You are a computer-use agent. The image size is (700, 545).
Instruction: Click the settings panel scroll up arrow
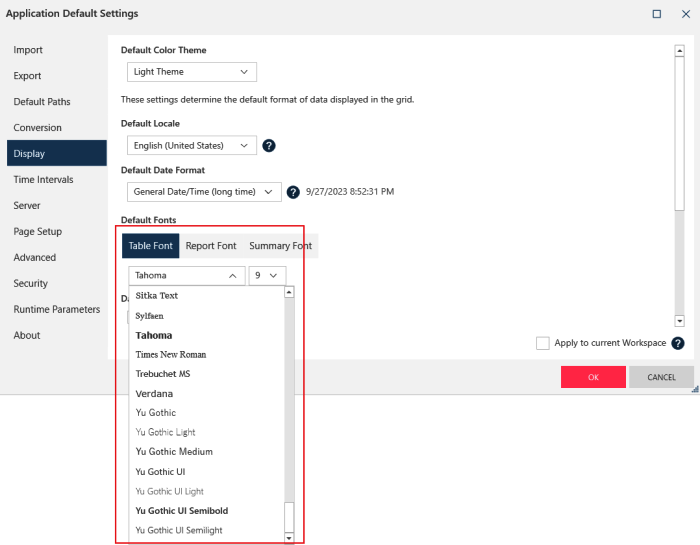pos(679,50)
